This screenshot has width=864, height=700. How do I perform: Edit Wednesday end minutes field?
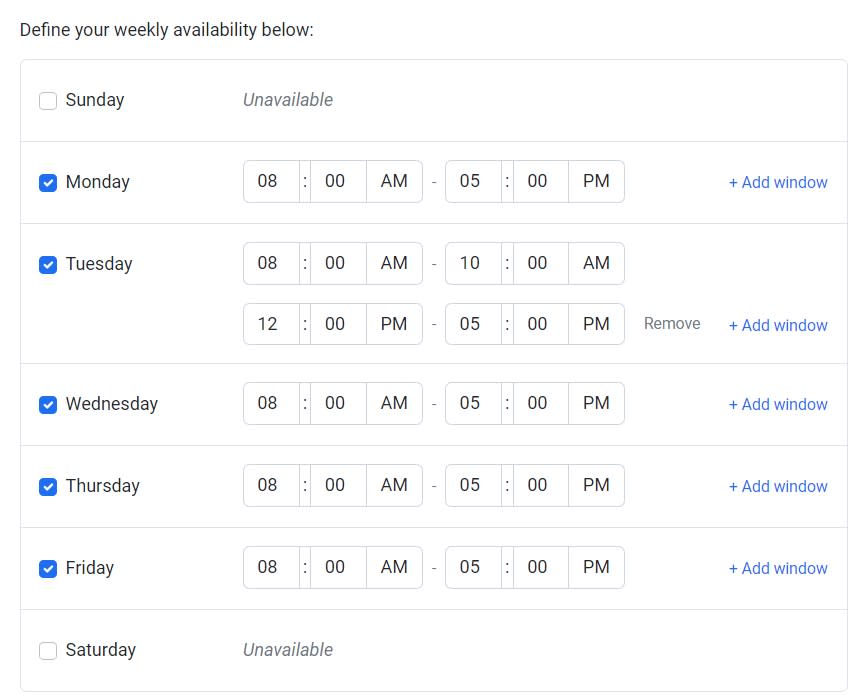coord(540,403)
